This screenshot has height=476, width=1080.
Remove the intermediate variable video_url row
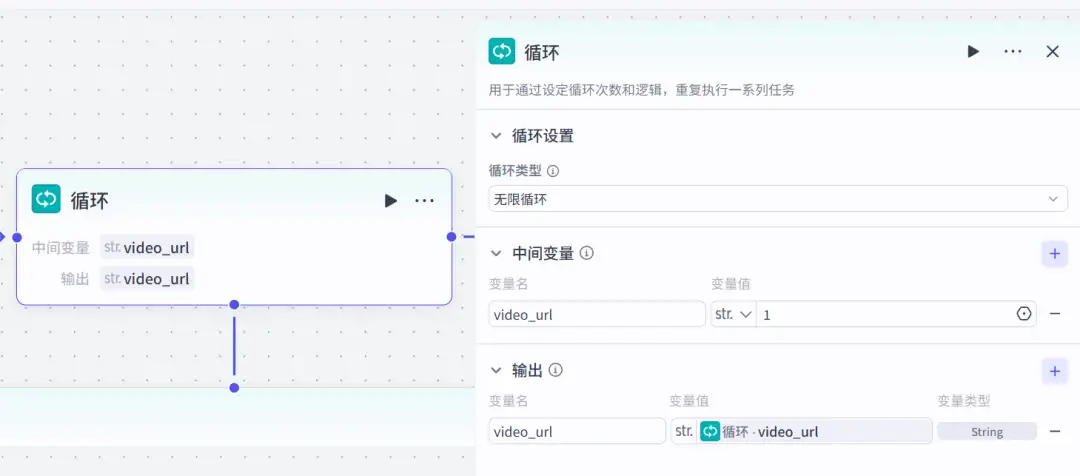1055,314
